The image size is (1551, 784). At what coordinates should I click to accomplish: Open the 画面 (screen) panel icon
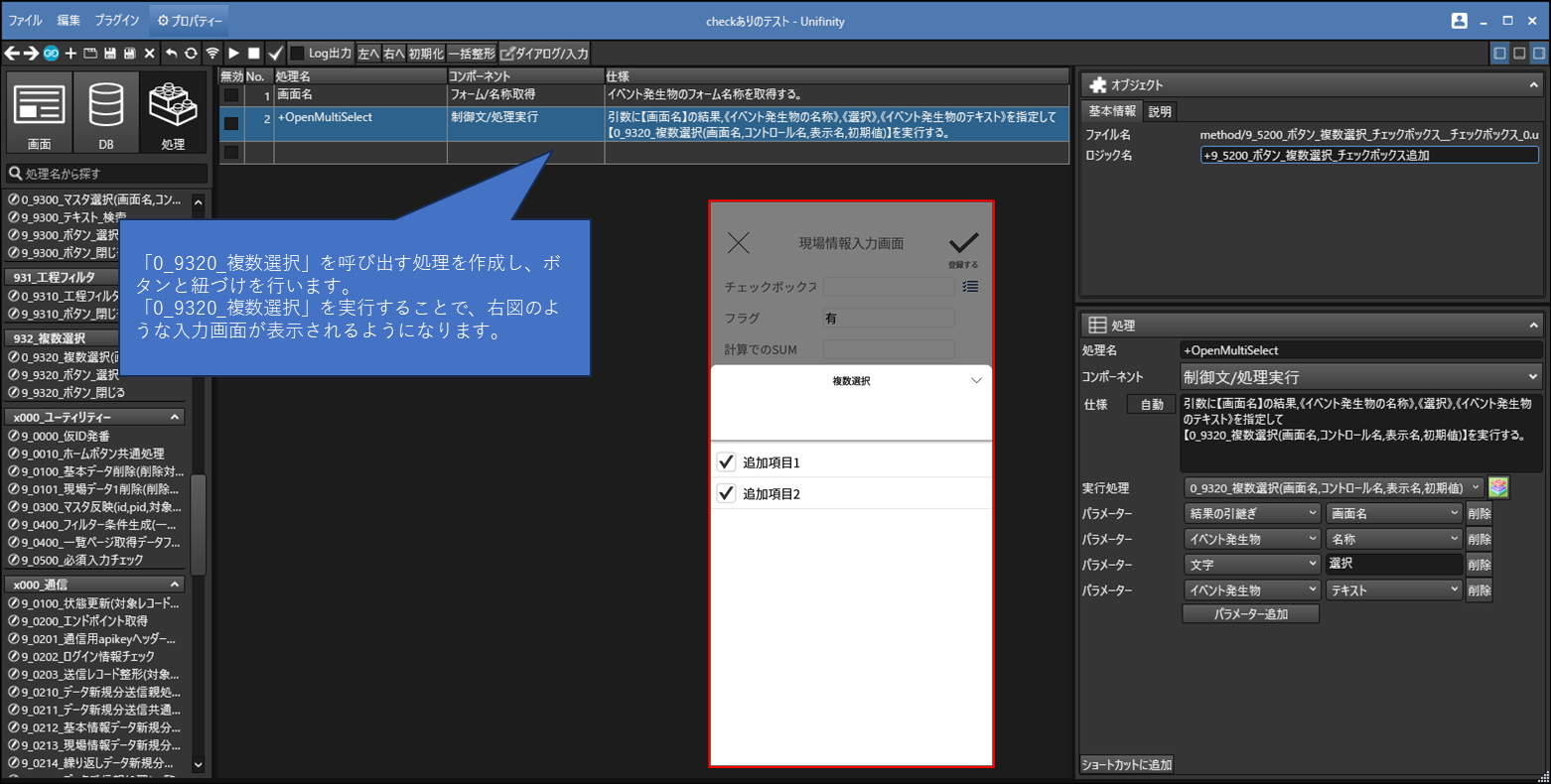pos(40,112)
